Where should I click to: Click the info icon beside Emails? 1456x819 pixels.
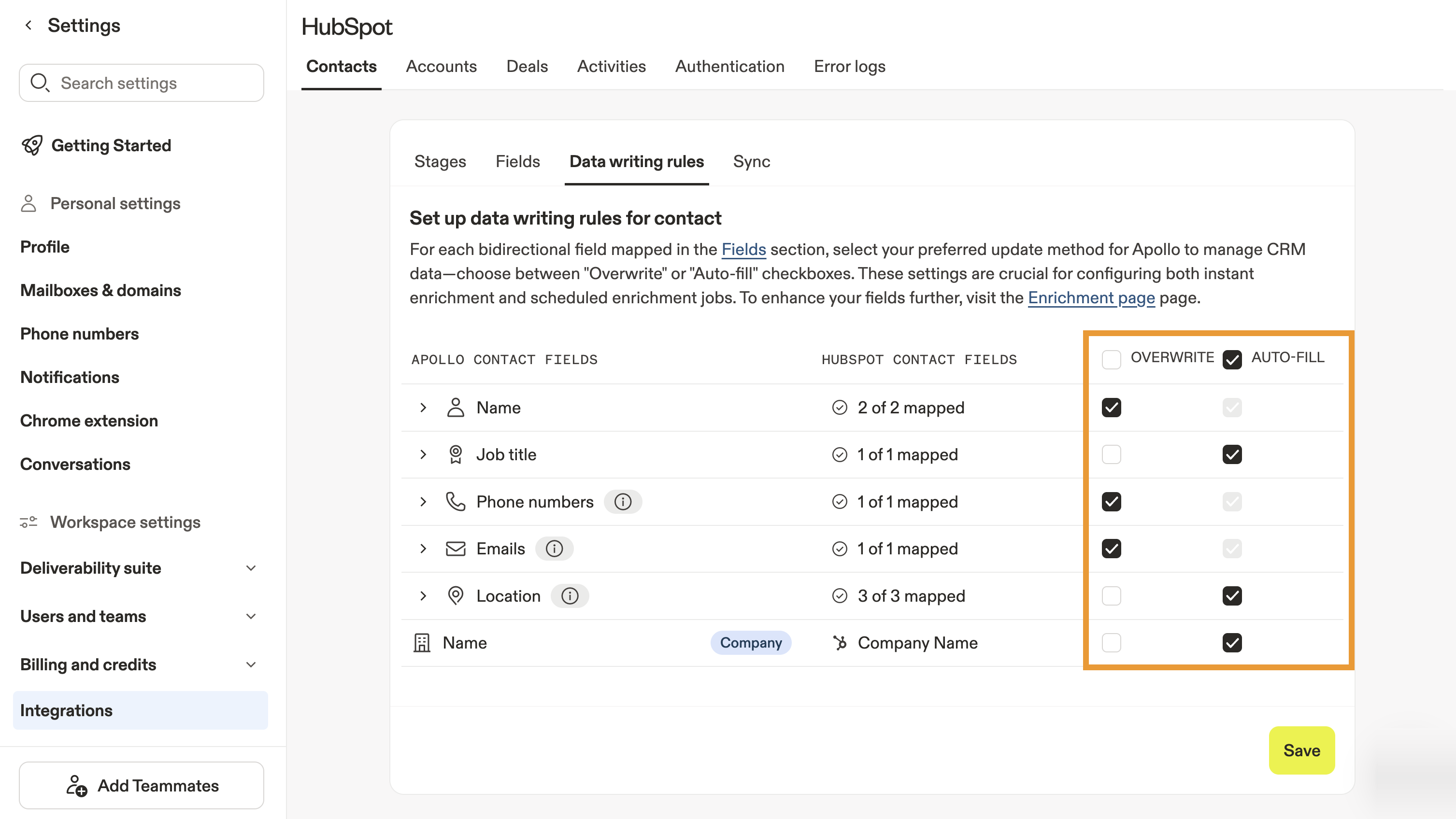tap(554, 549)
